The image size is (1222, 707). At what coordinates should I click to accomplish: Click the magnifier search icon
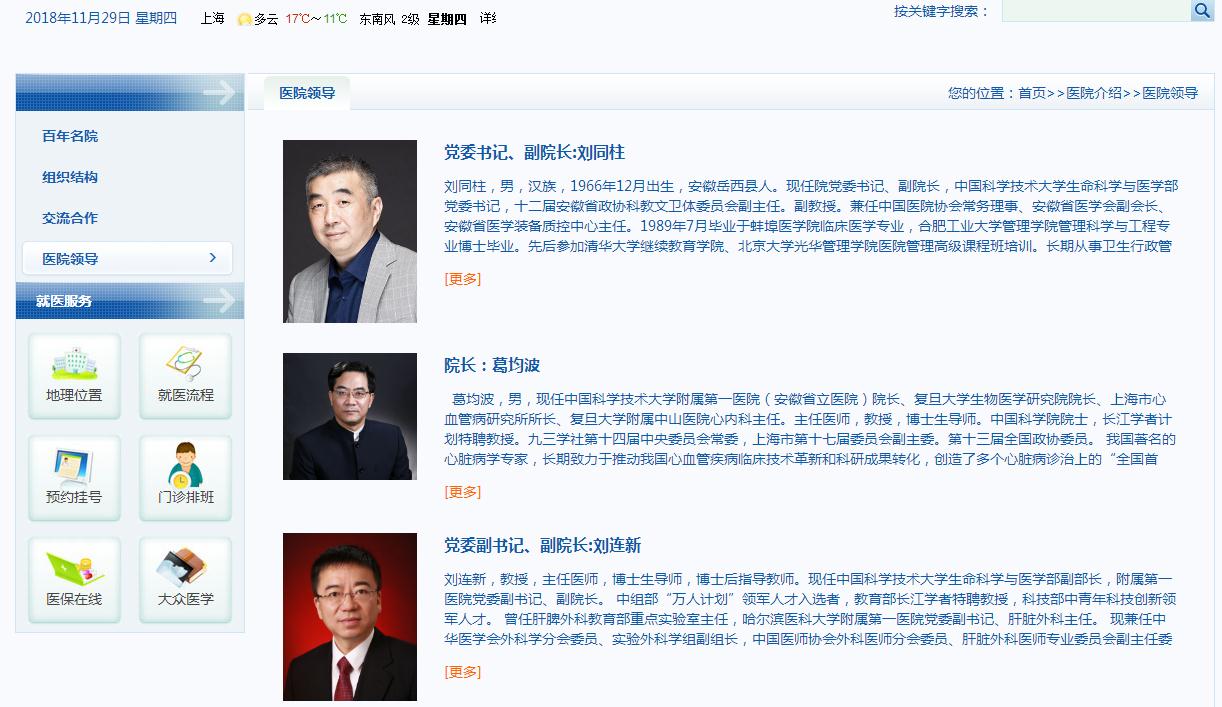(x=1202, y=10)
